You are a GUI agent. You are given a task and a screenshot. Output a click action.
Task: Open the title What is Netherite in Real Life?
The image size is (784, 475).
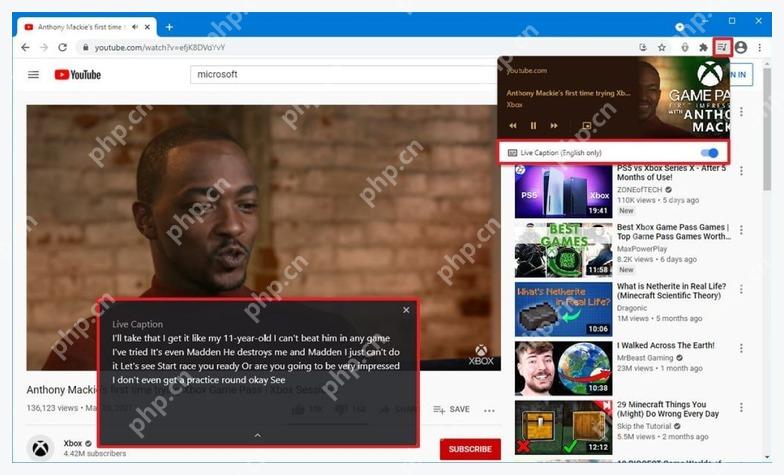pos(672,290)
